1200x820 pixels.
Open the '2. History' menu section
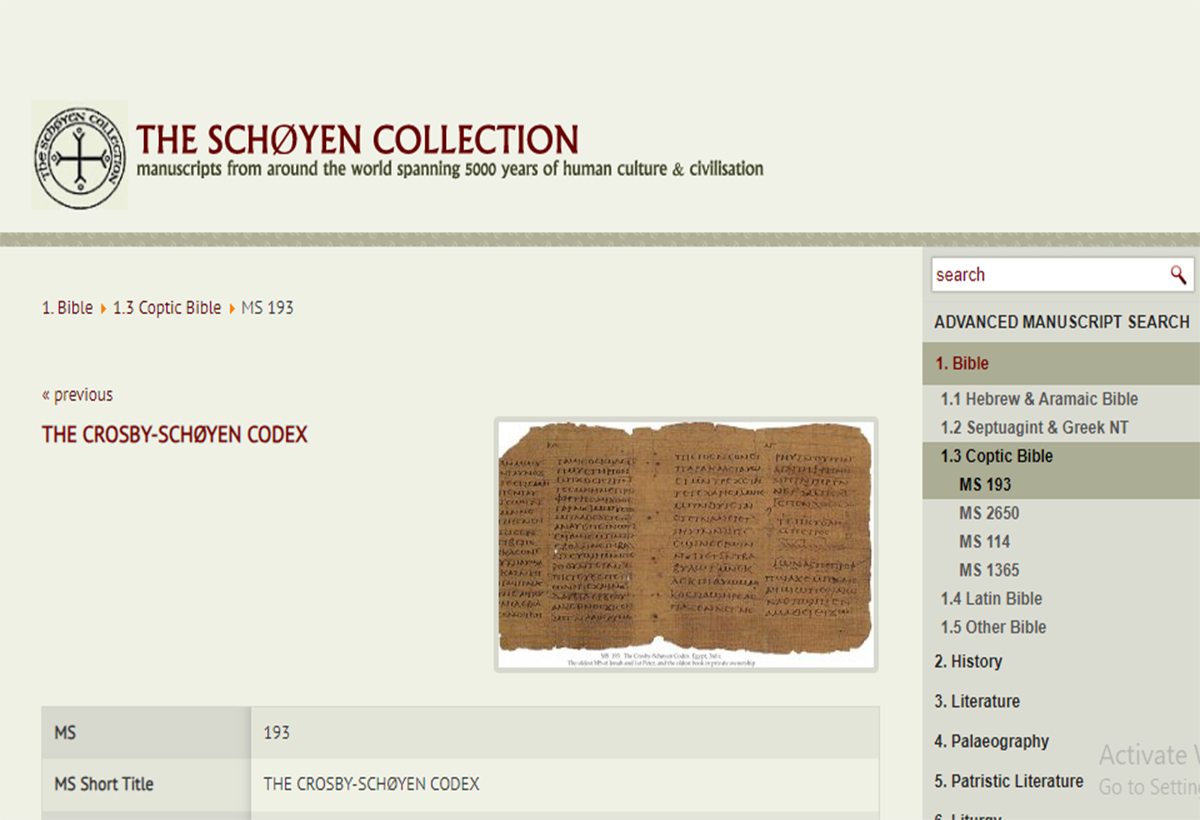(x=968, y=662)
